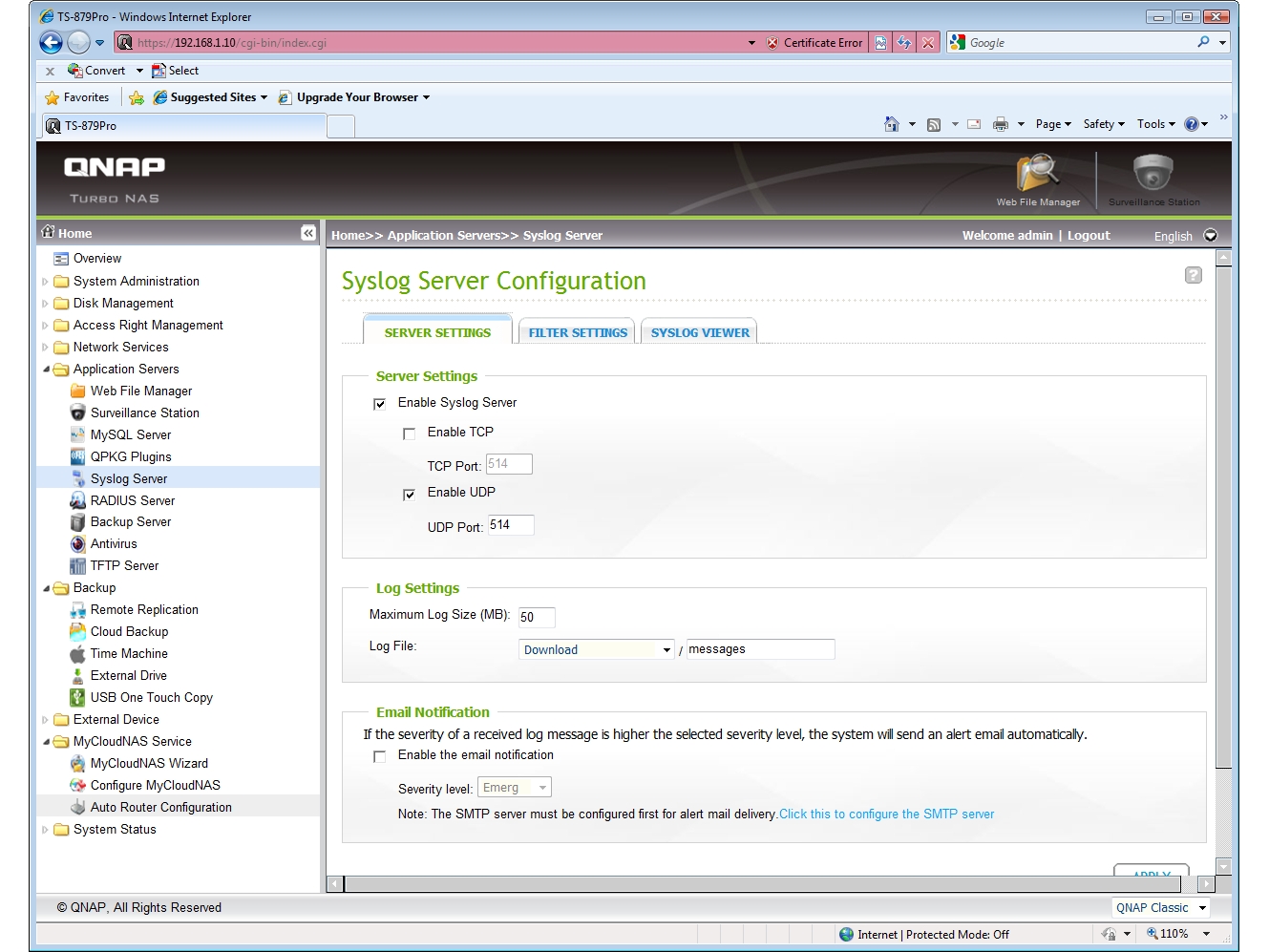Select External Device in the sidebar
The width and height of the screenshot is (1269, 952).
click(116, 720)
